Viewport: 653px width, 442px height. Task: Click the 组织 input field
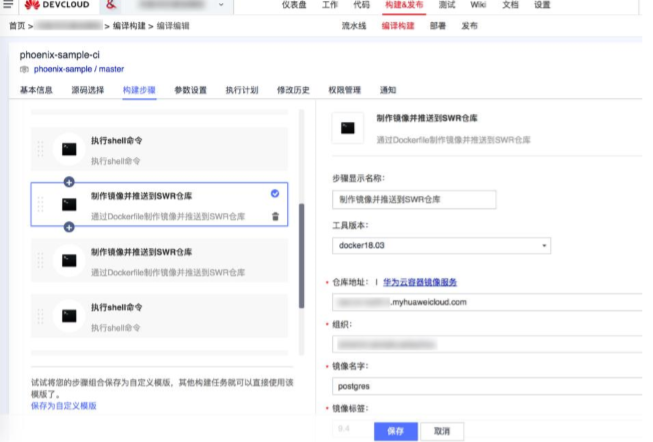pyautogui.click(x=487, y=345)
